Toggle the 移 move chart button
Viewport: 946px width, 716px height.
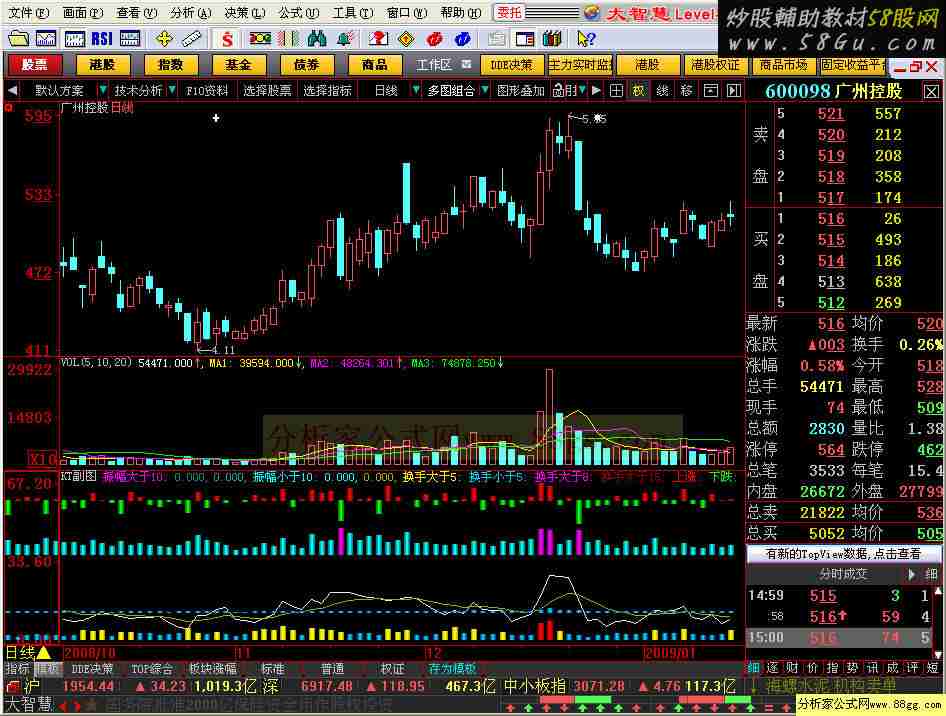tap(686, 90)
